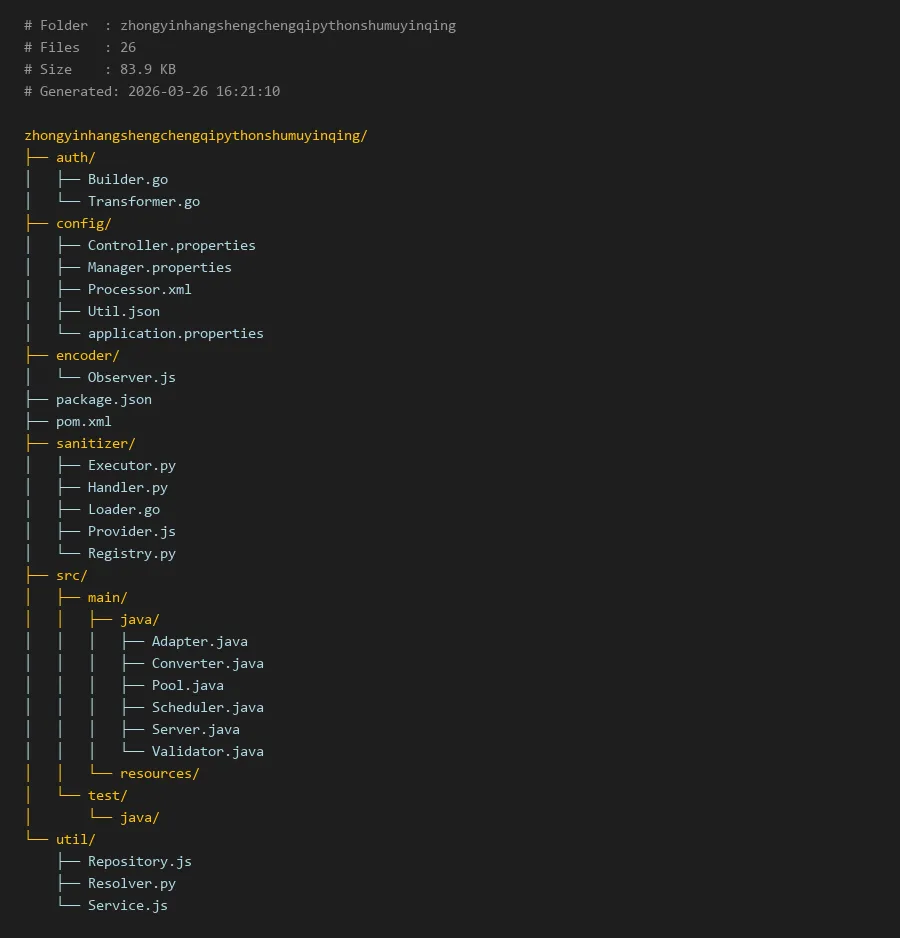Click the Builder.go file
The height and width of the screenshot is (938, 900).
tap(127, 179)
